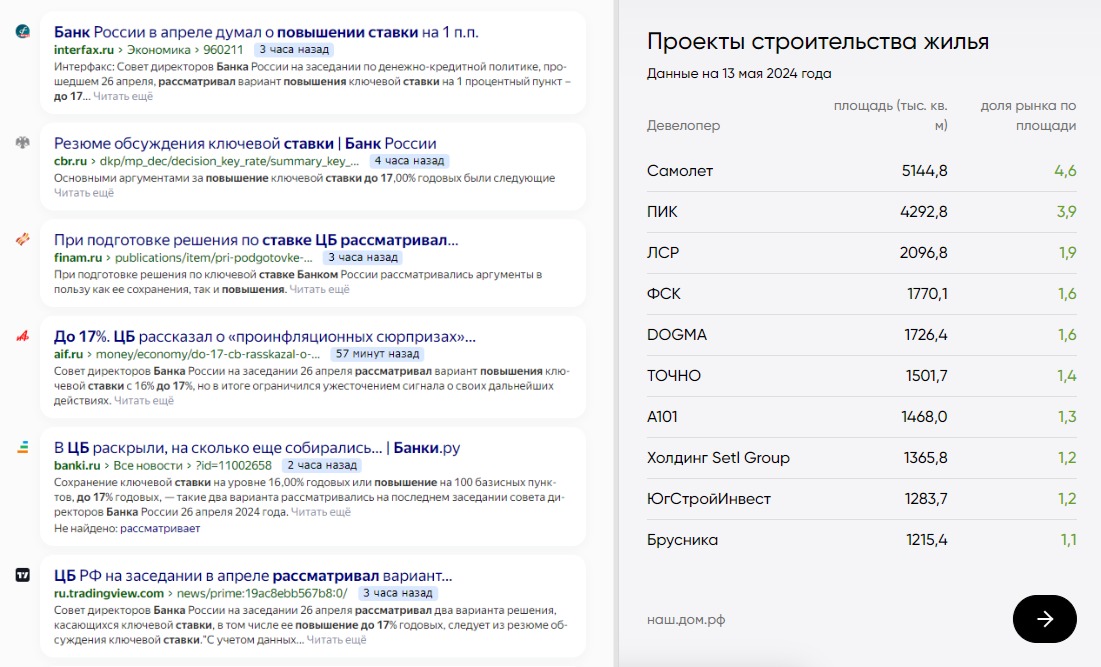Image resolution: width=1101 pixels, height=667 pixels.
Task: Select the 'А101' developer name
Action: (x=662, y=417)
